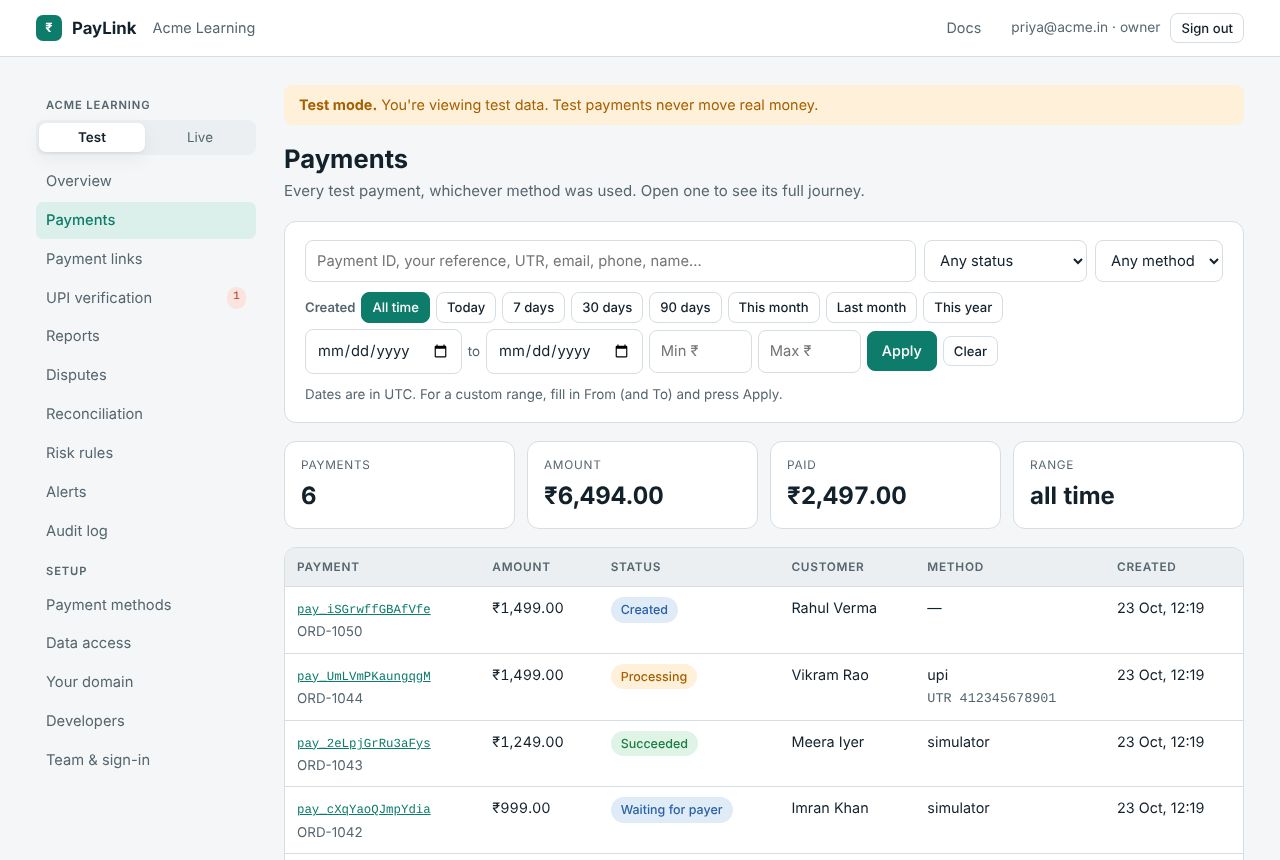Screen dimensions: 1280x860
Task: Filter by This month
Action: coord(774,307)
